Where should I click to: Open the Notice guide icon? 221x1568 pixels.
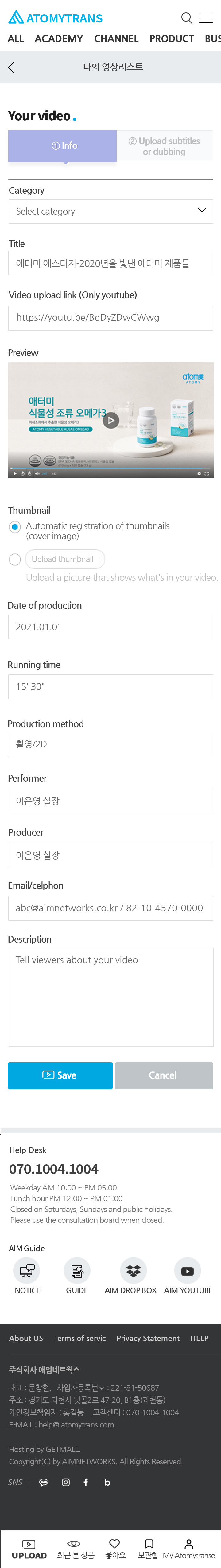[27, 1270]
